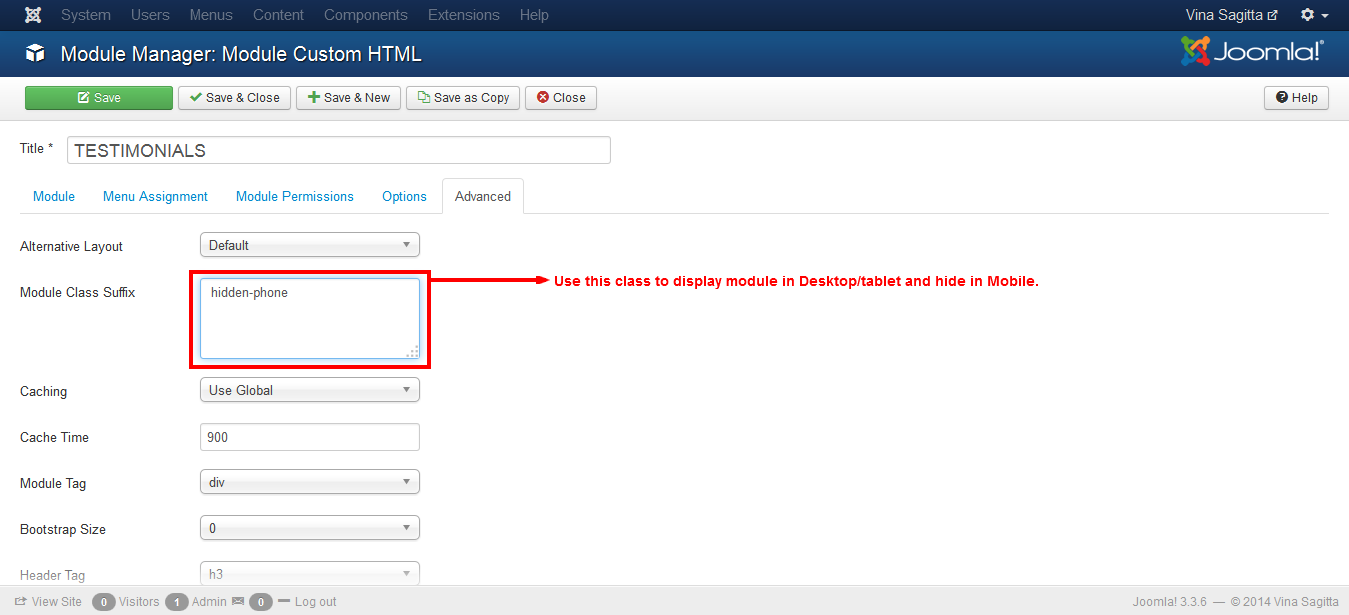This screenshot has width=1349, height=615.
Task: Click the Joomla logo icon in top-left
Action: coord(33,15)
